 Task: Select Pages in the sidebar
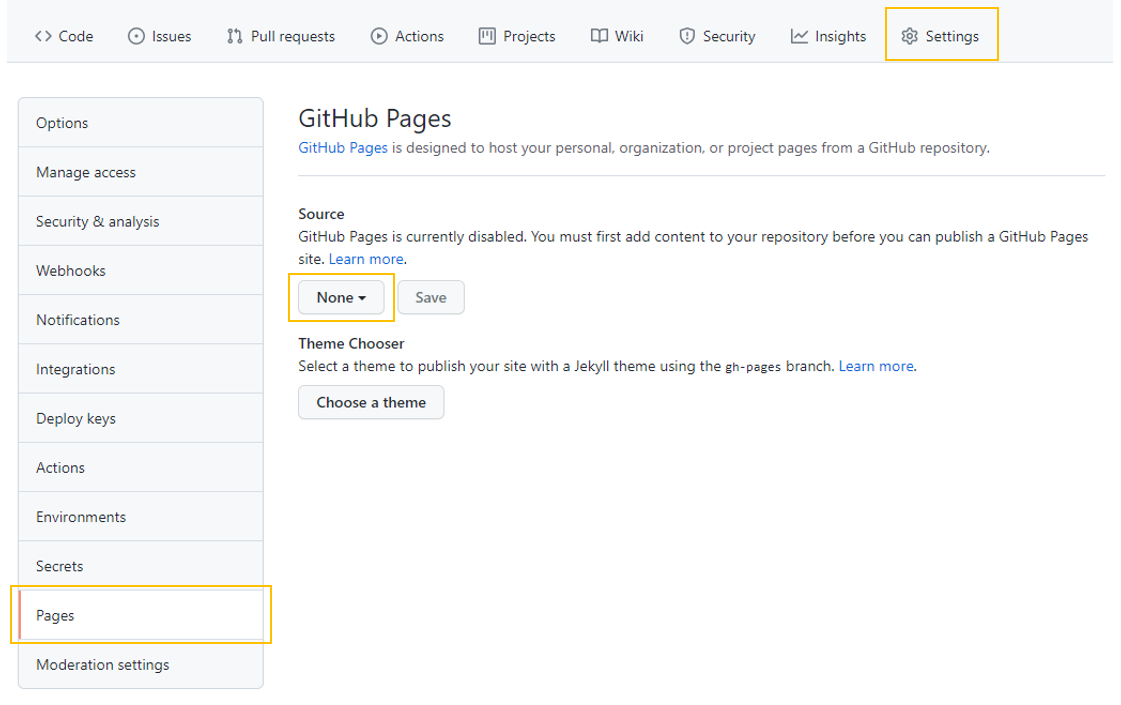tap(141, 616)
